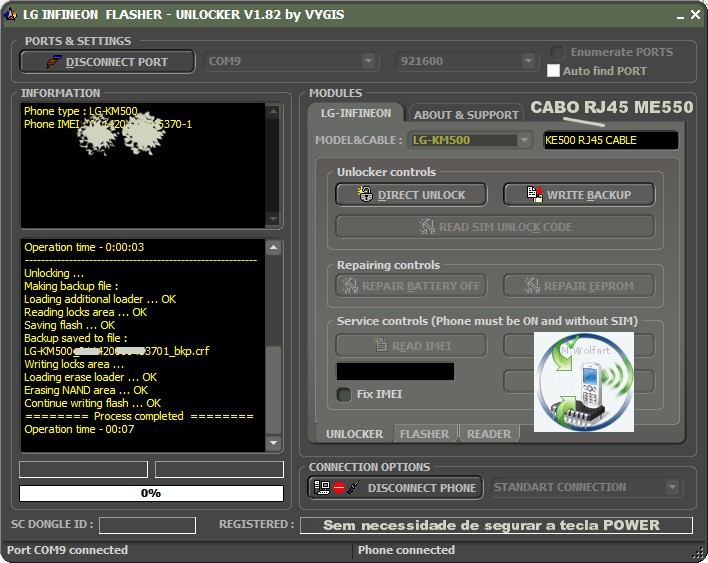This screenshot has height=563, width=708.
Task: Select the FLASHER bottom tab
Action: coord(424,434)
